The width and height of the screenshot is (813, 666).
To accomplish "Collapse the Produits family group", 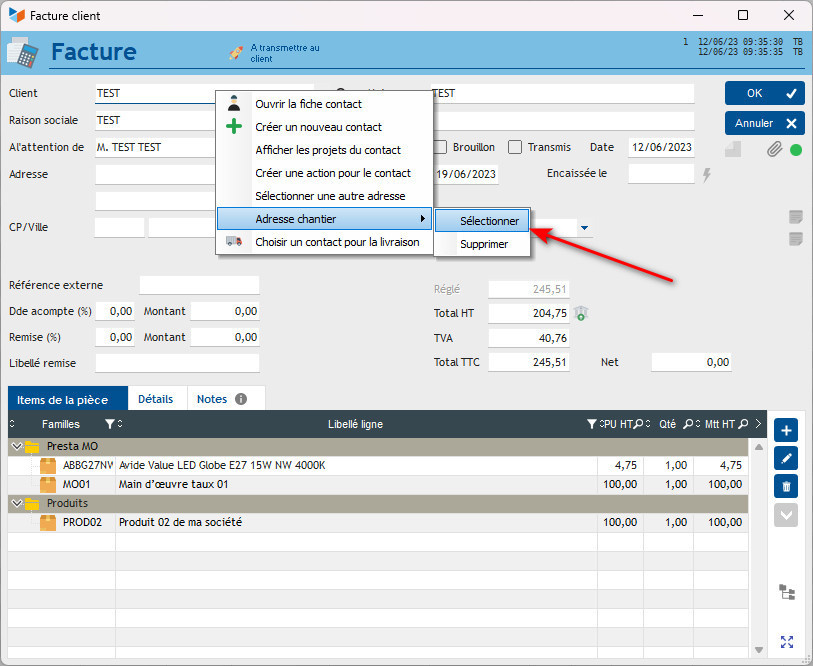I will tap(15, 504).
